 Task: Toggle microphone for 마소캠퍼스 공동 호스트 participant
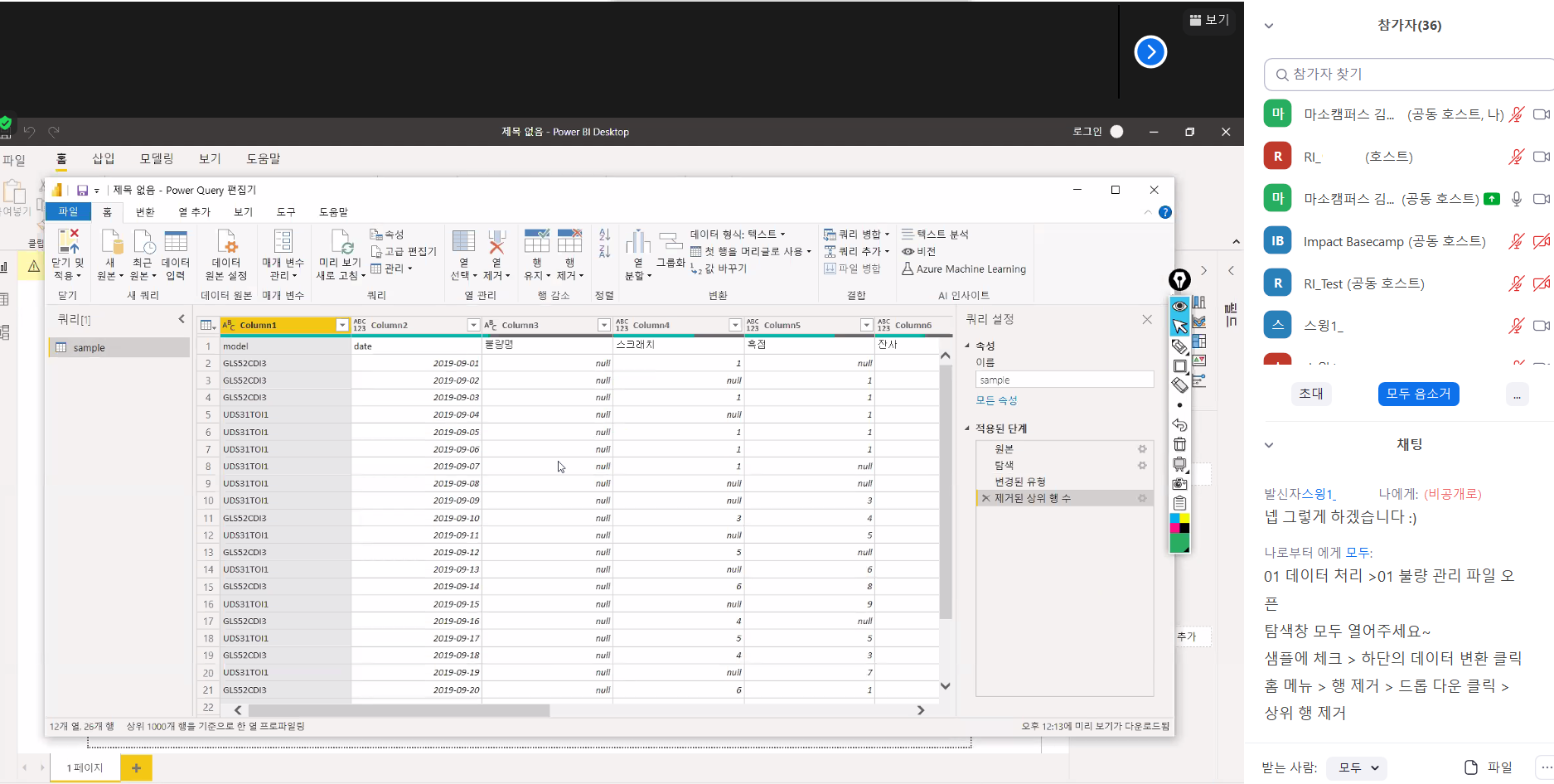(1516, 199)
